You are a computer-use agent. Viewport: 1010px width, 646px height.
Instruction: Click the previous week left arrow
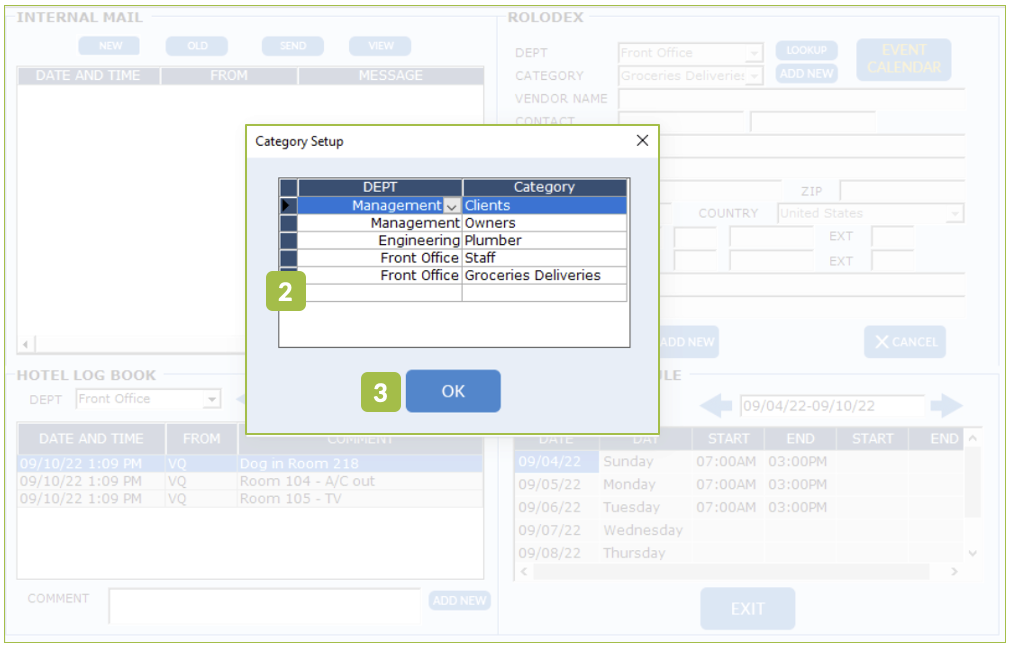pyautogui.click(x=715, y=406)
